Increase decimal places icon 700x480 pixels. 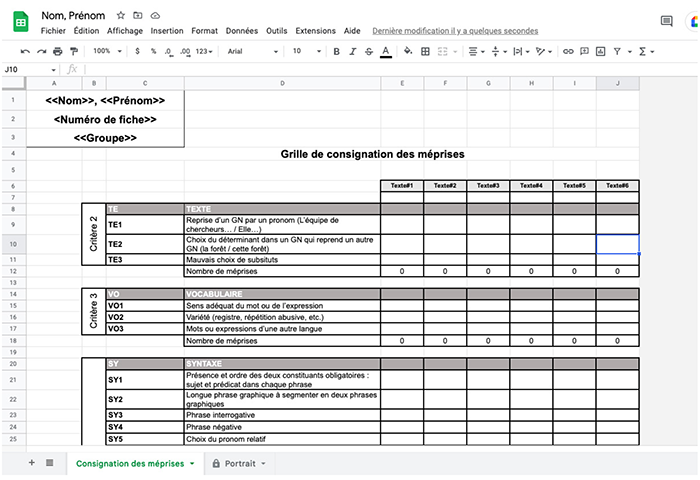tap(185, 51)
